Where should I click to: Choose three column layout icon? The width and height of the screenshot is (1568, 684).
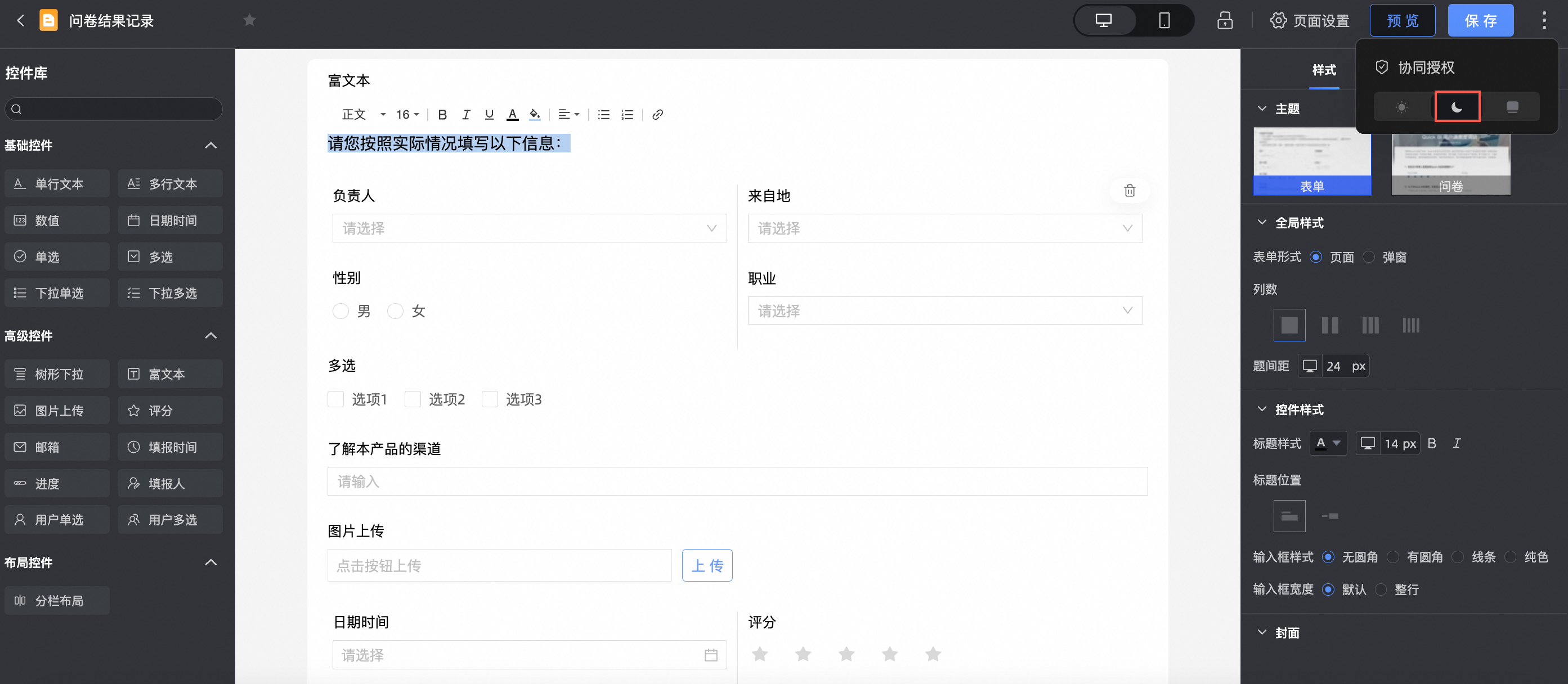coord(1370,325)
